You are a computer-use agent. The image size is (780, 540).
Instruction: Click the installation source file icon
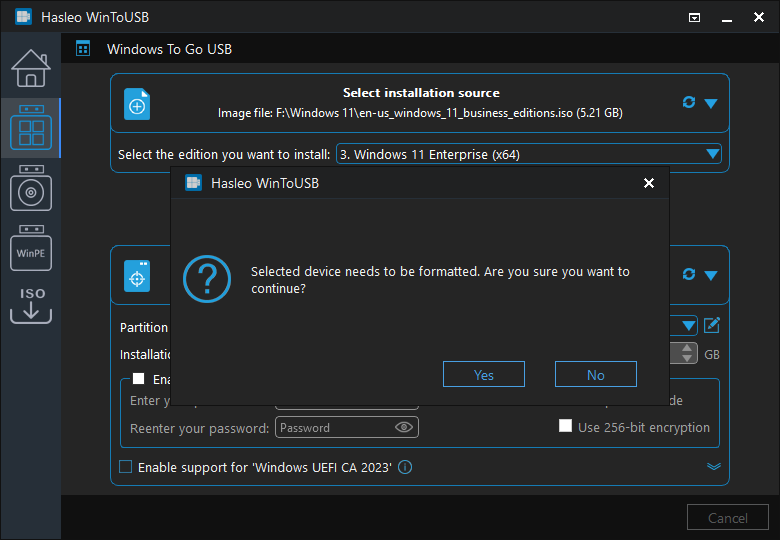tap(137, 104)
